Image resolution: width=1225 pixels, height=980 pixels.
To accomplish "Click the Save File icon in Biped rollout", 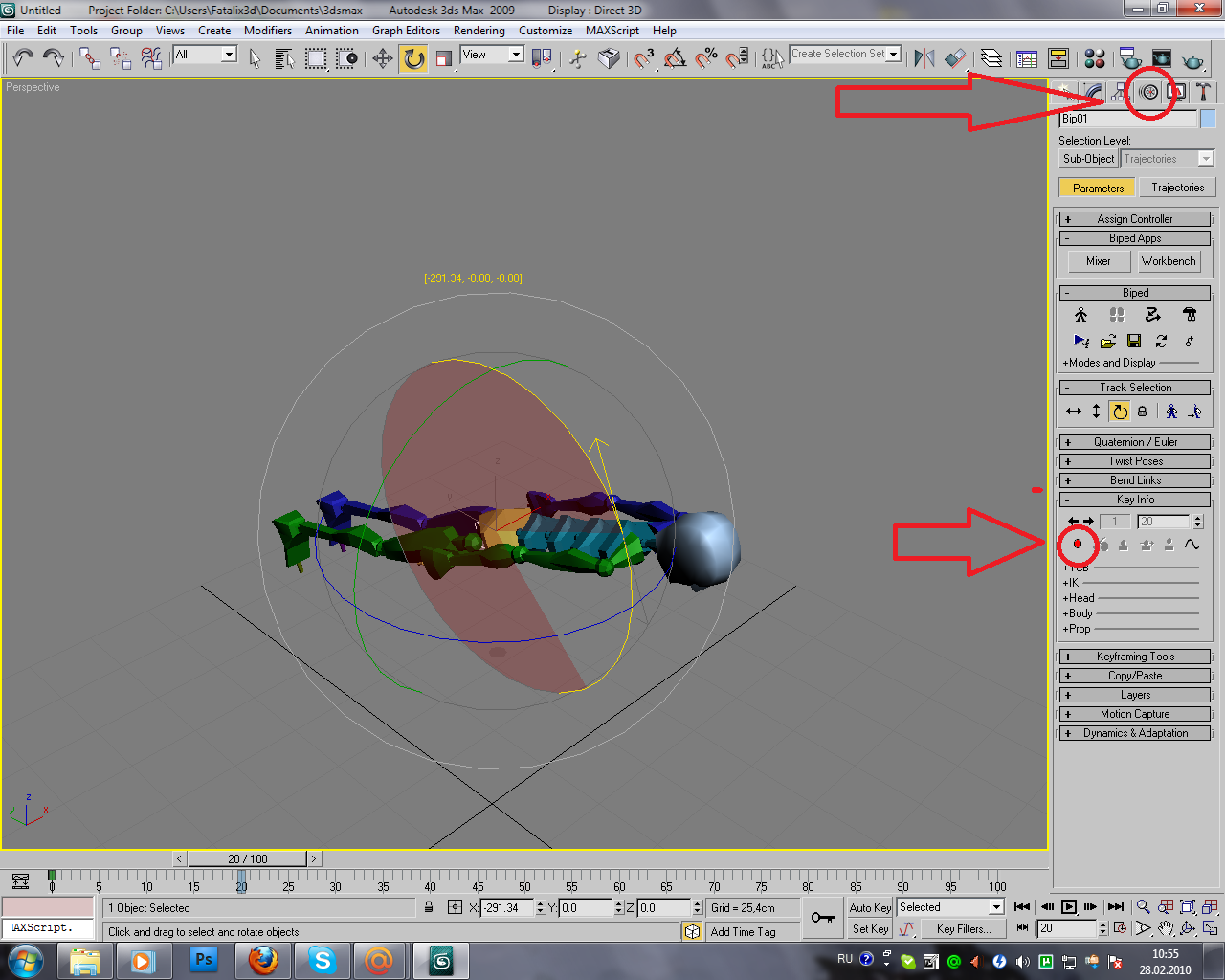I will coord(1134,341).
